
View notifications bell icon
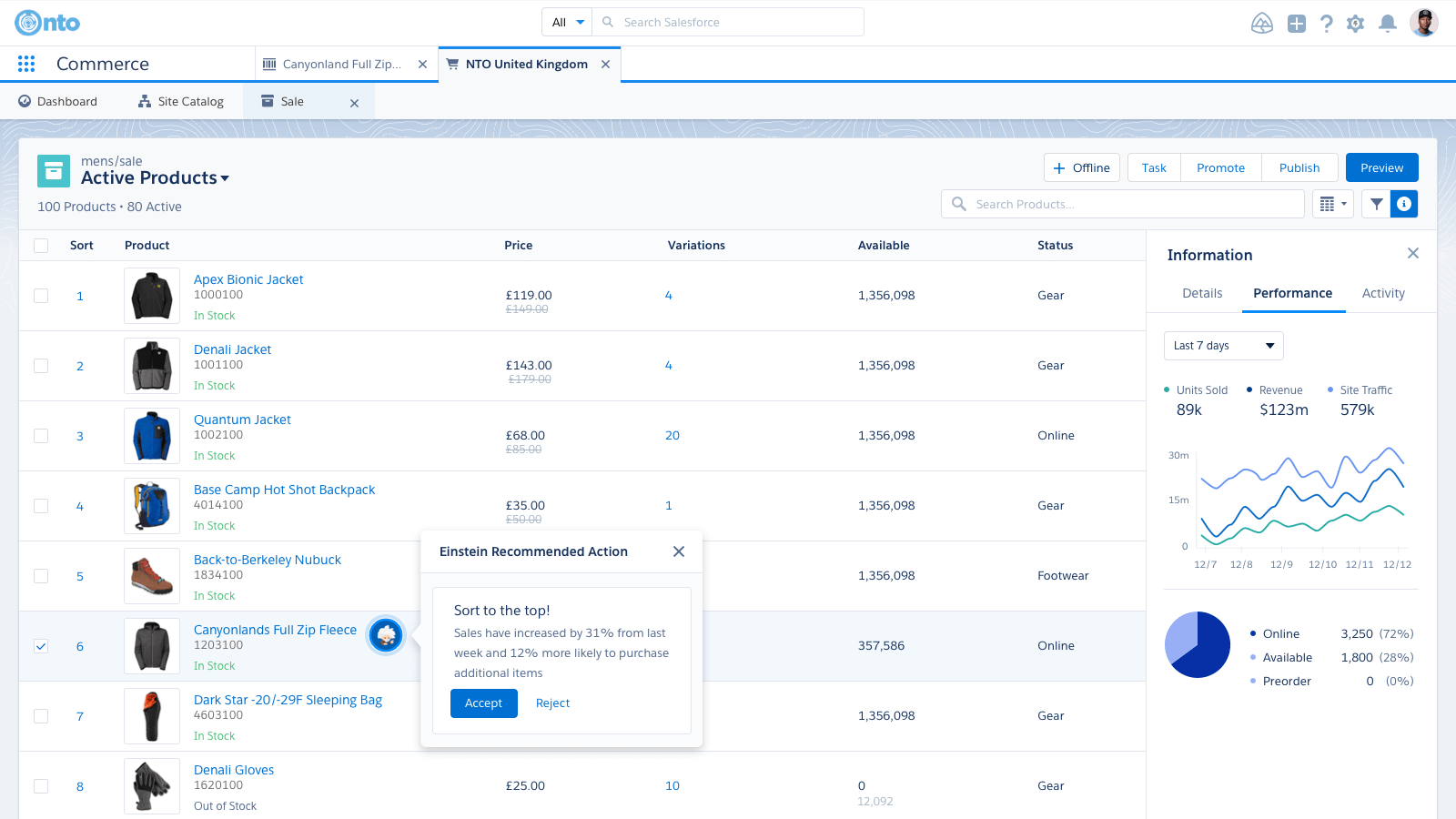point(1387,24)
